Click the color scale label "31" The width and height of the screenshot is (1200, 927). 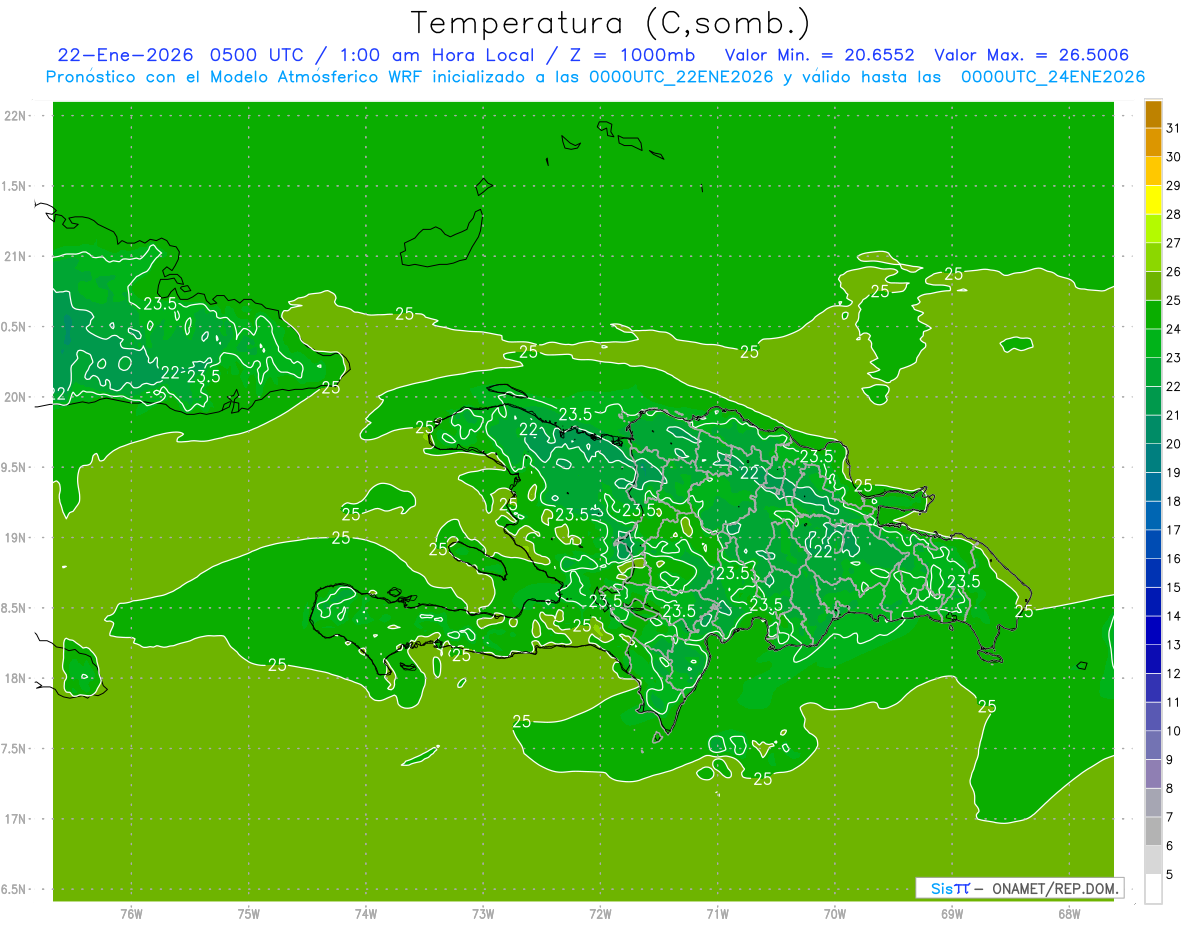click(x=1173, y=128)
